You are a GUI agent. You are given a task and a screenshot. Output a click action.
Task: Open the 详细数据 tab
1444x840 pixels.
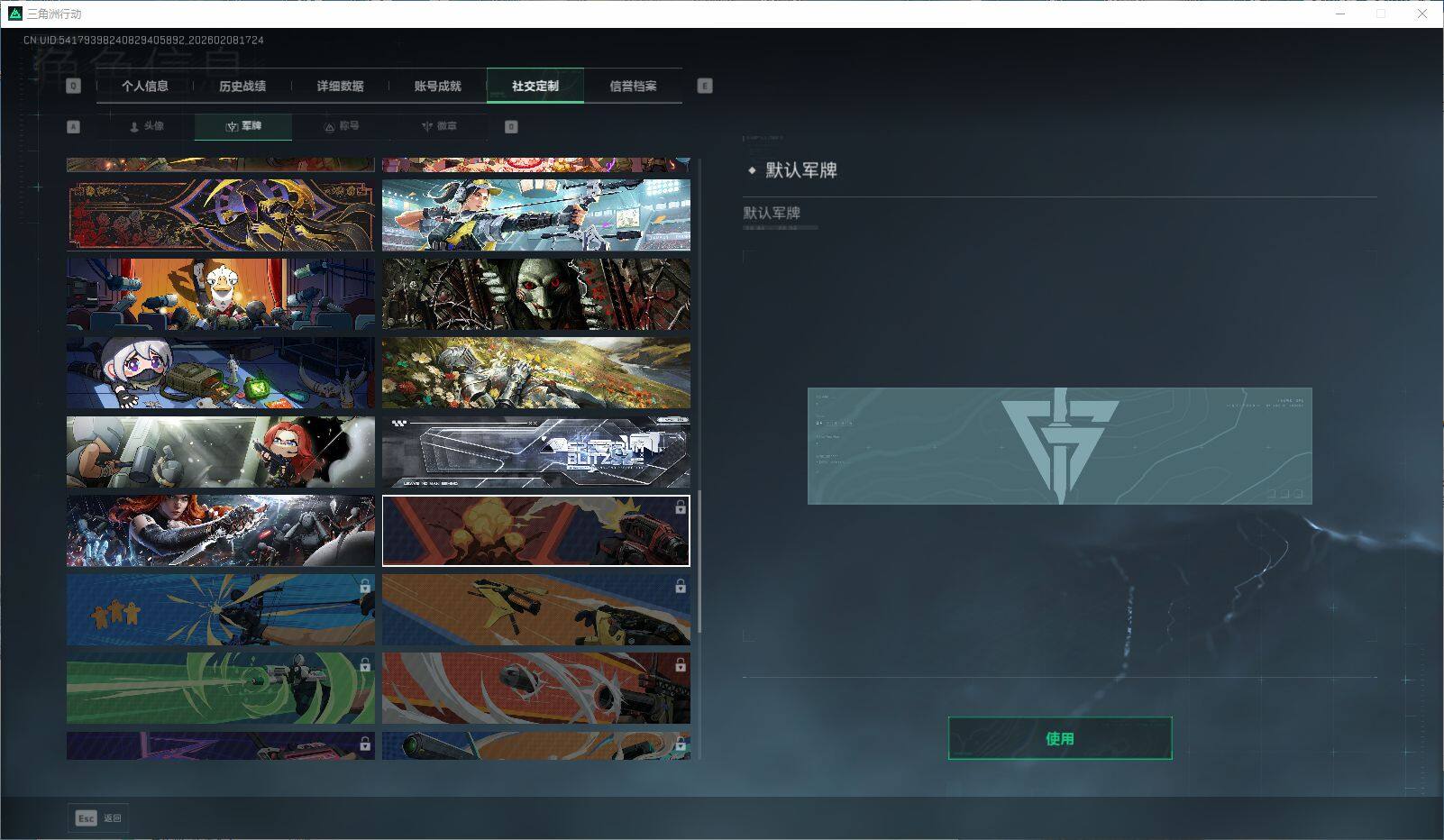[x=340, y=87]
